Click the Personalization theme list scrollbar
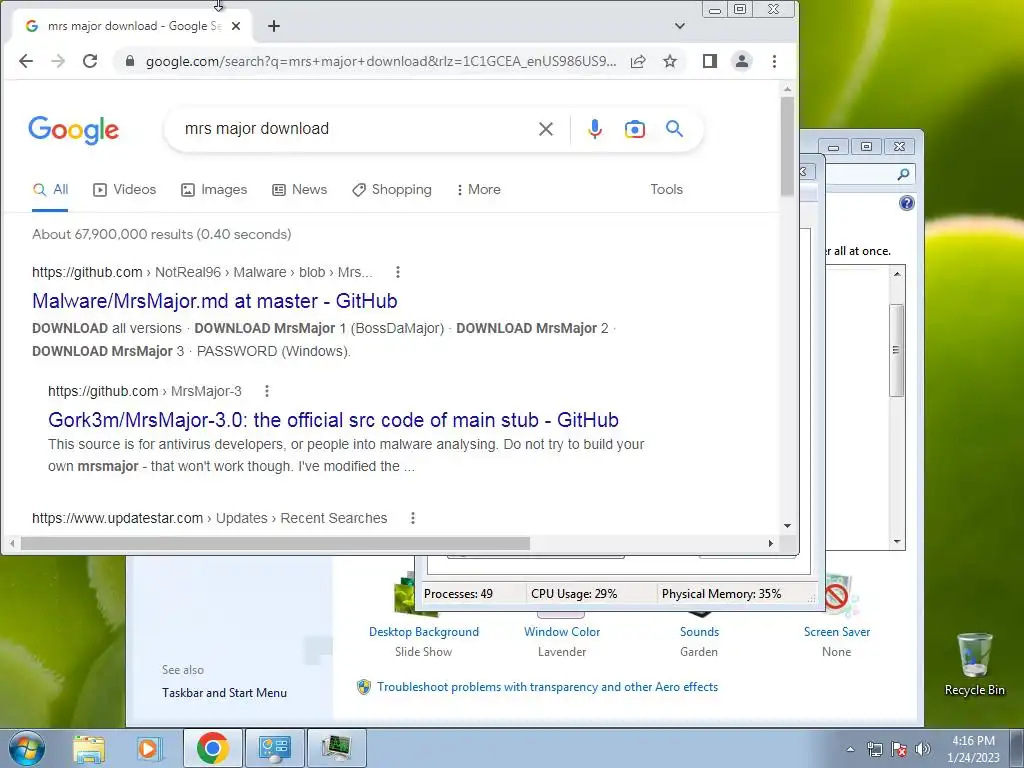This screenshot has width=1024, height=768. click(897, 350)
